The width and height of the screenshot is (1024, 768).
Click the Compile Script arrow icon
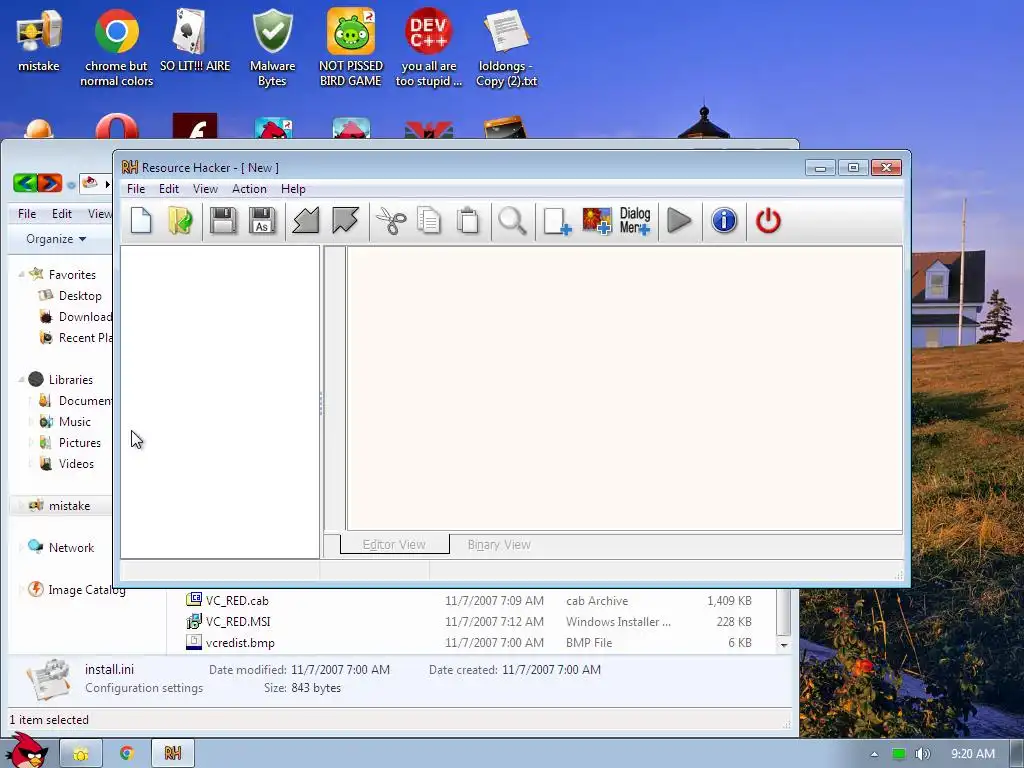tap(306, 221)
